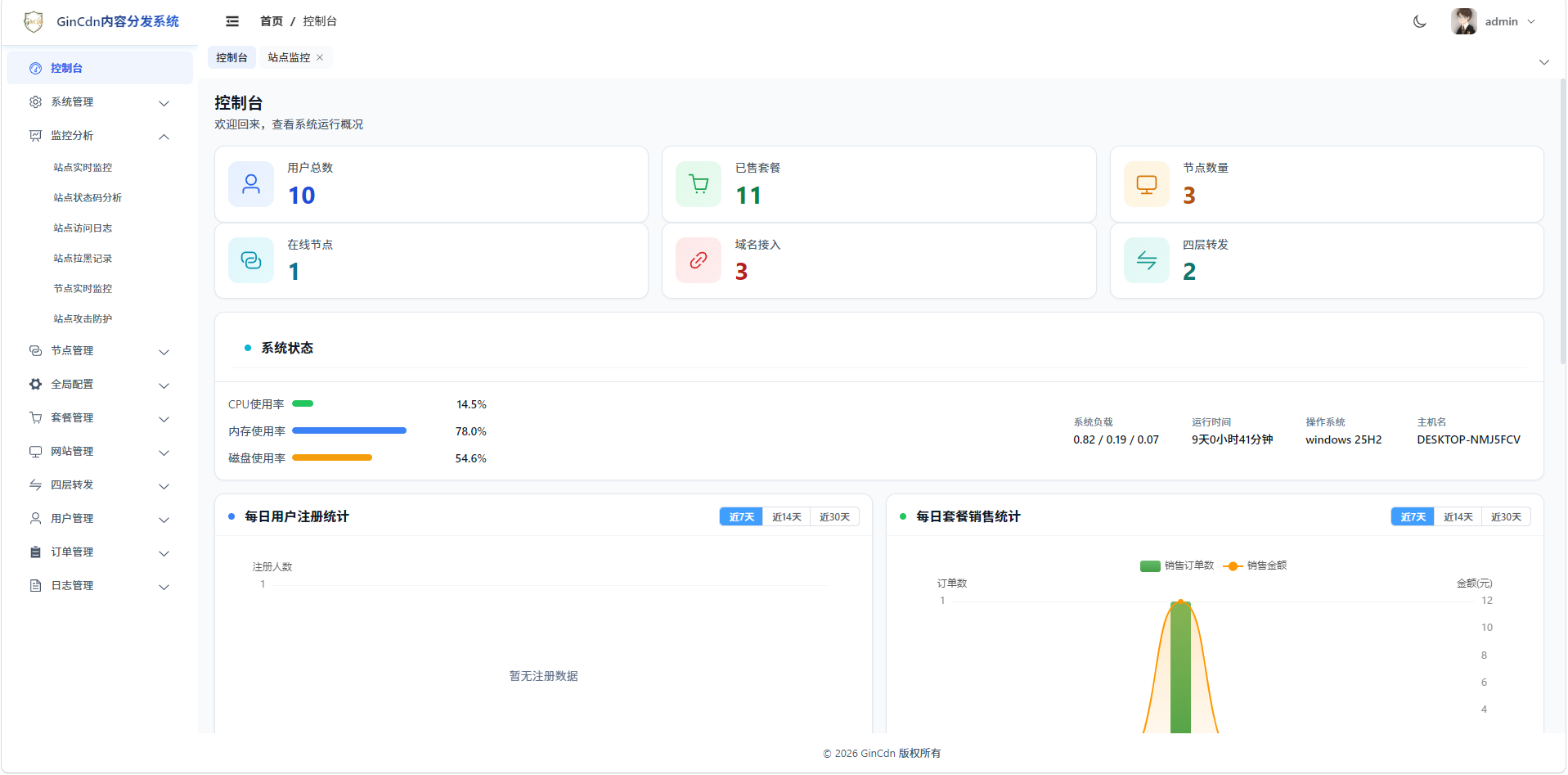This screenshot has width=1568, height=775.
Task: Open 站点访问日志 submenu item
Action: pyautogui.click(x=83, y=228)
